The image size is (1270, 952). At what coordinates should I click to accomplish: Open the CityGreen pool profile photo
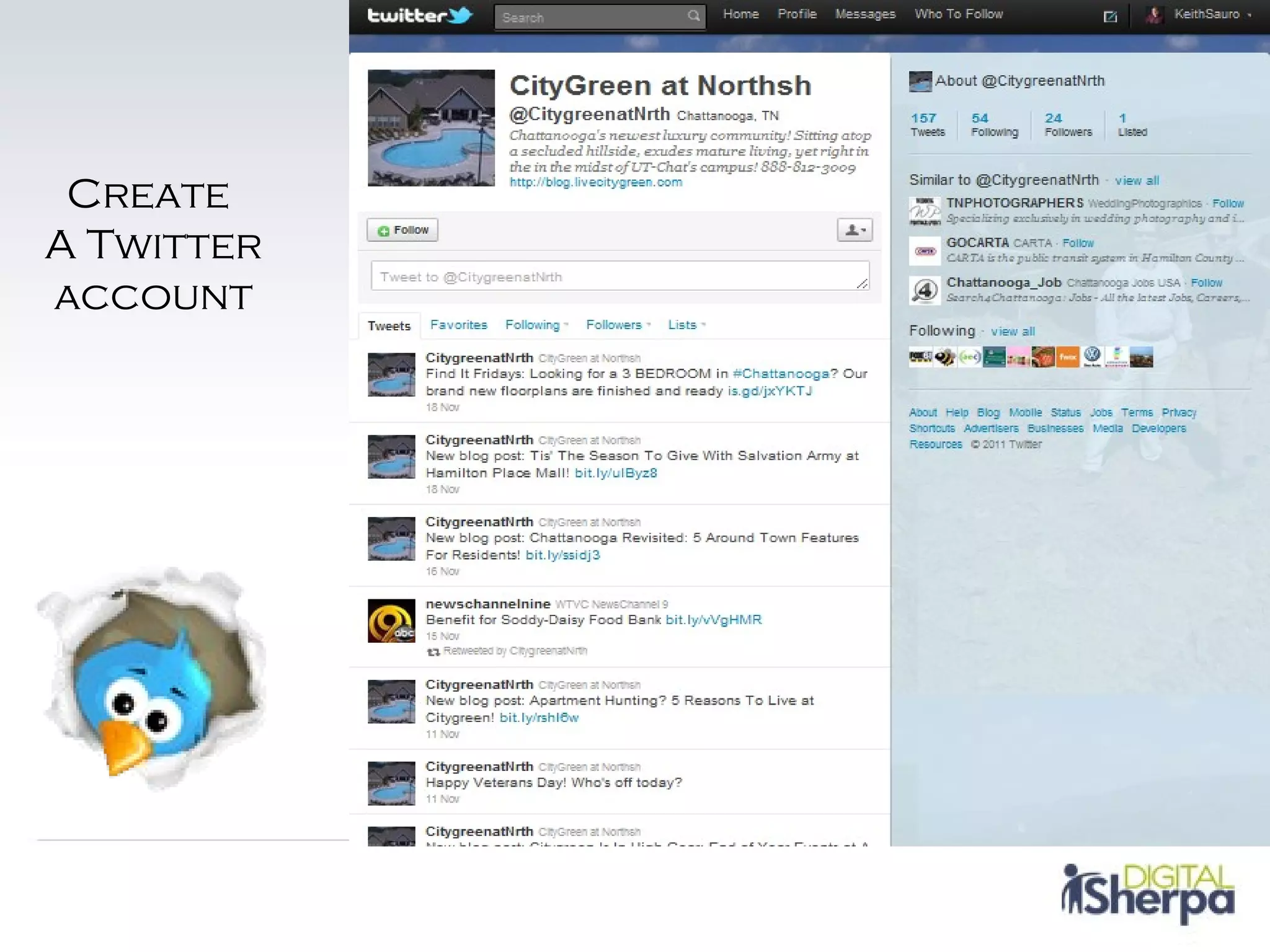[431, 128]
